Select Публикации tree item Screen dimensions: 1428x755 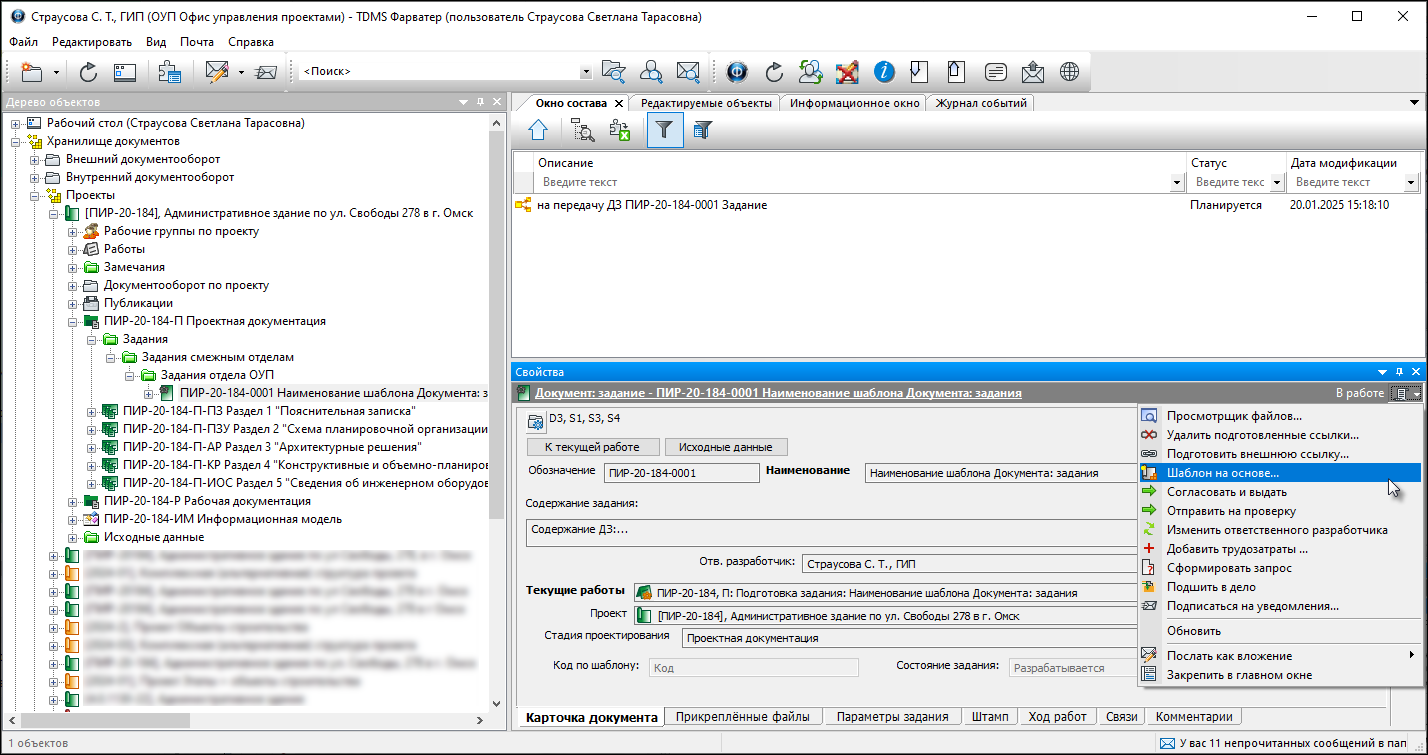pyautogui.click(x=138, y=303)
